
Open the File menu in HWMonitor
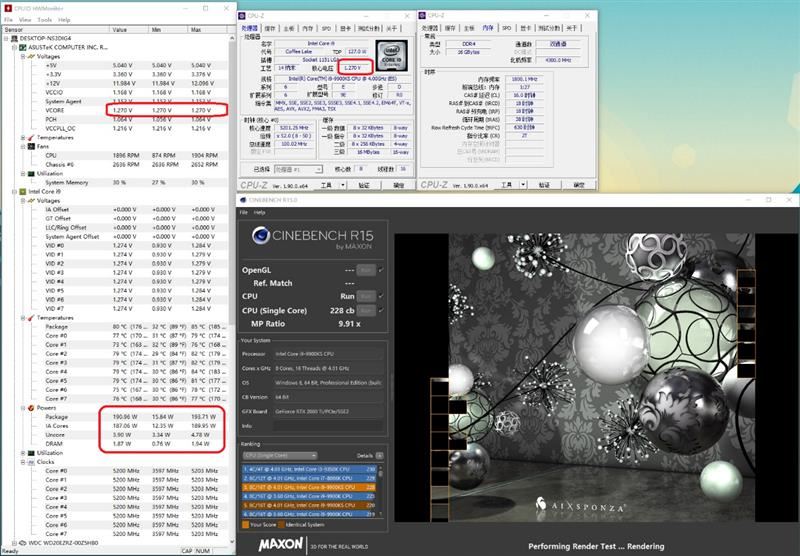click(9, 20)
